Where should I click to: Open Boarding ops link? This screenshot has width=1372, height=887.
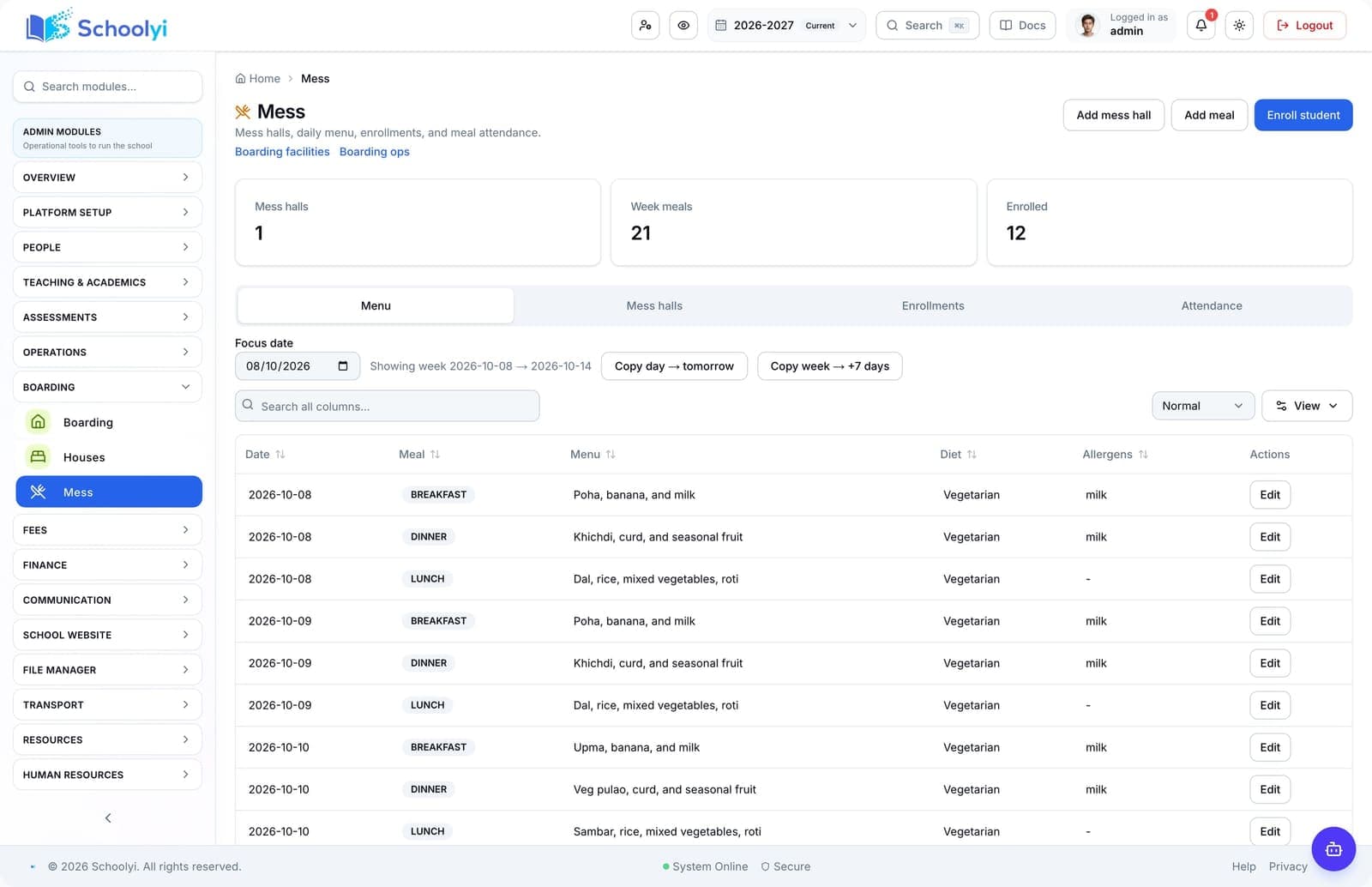click(375, 152)
